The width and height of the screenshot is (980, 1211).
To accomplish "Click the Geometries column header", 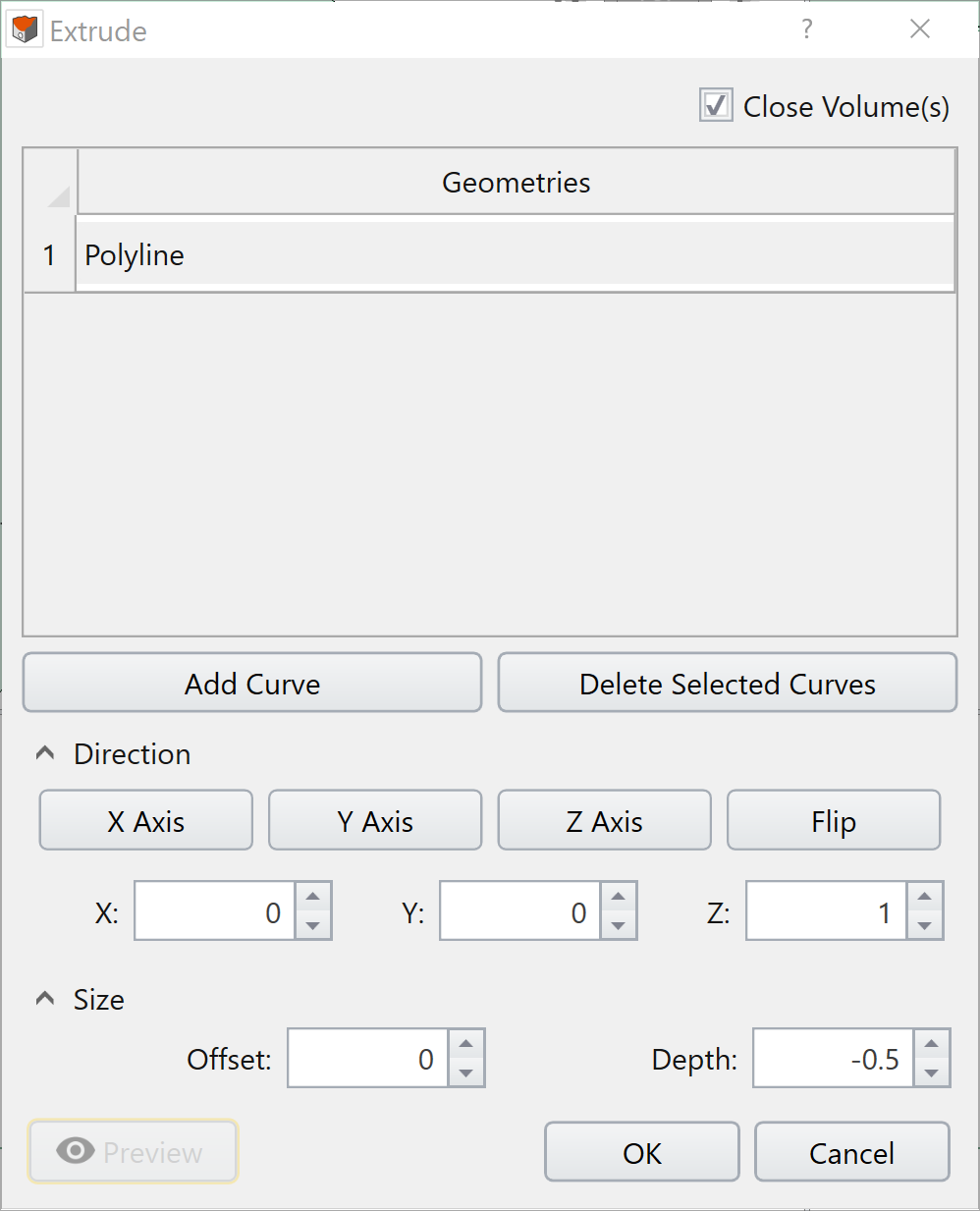I will tap(517, 182).
